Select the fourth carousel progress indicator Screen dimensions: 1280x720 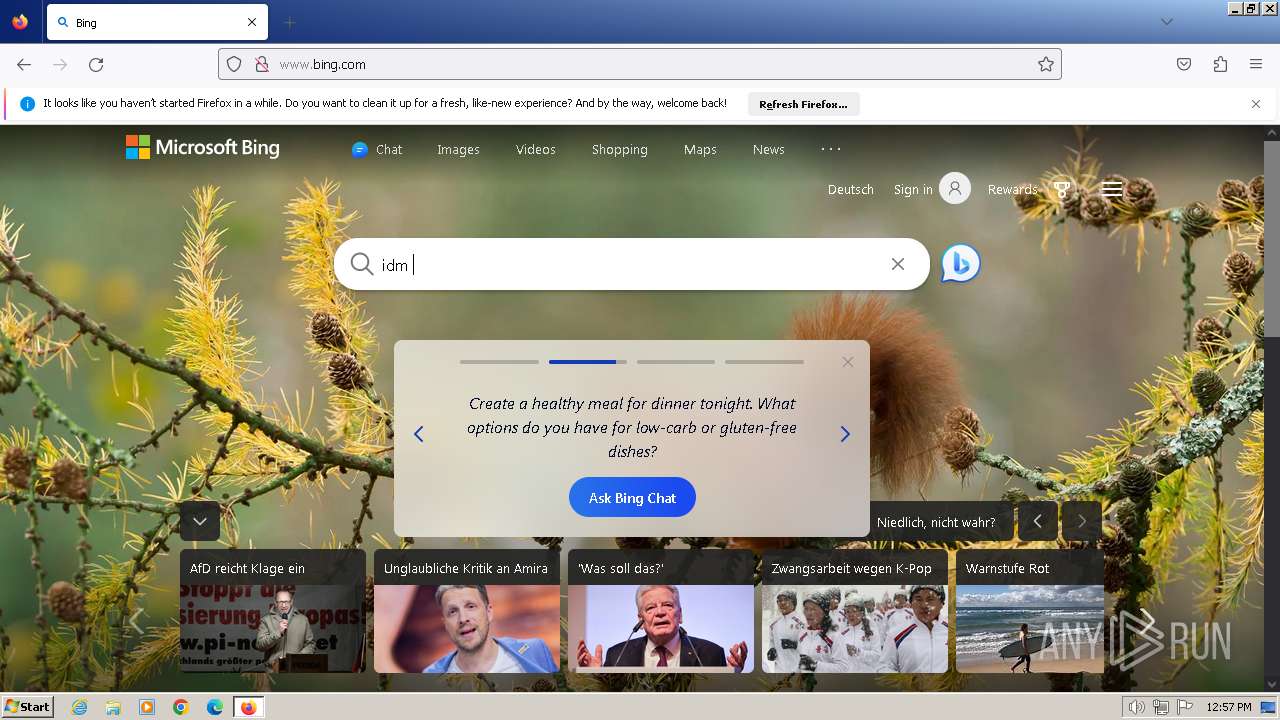[x=764, y=362]
